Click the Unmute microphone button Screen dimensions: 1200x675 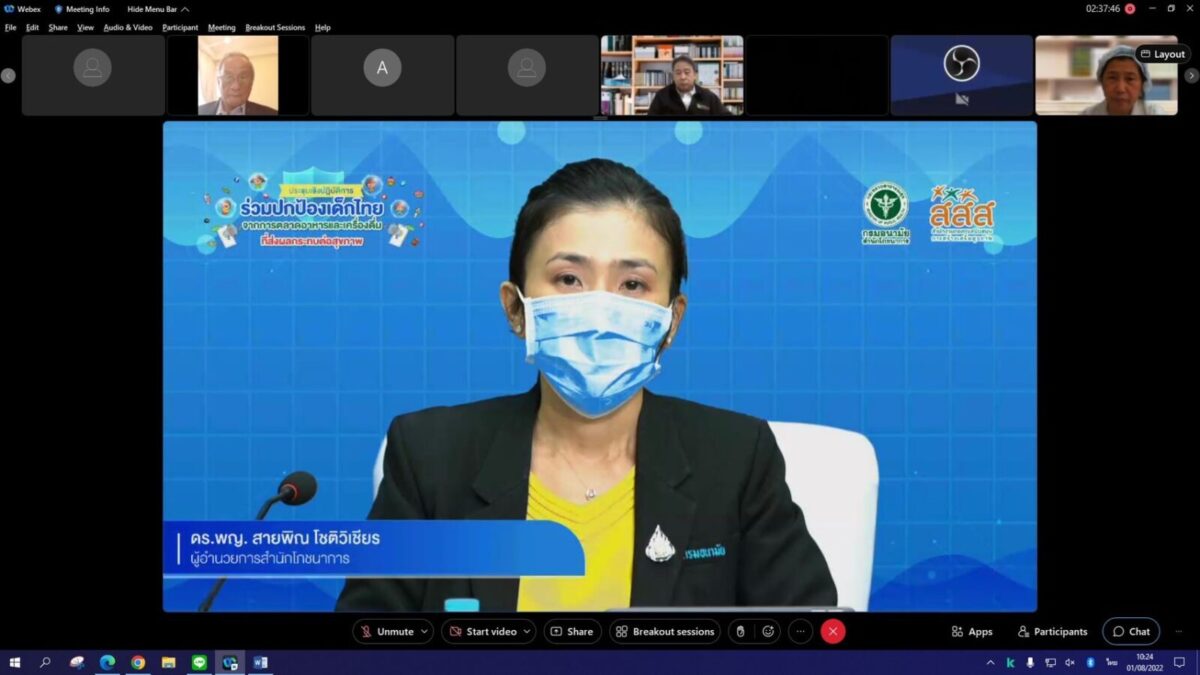387,632
